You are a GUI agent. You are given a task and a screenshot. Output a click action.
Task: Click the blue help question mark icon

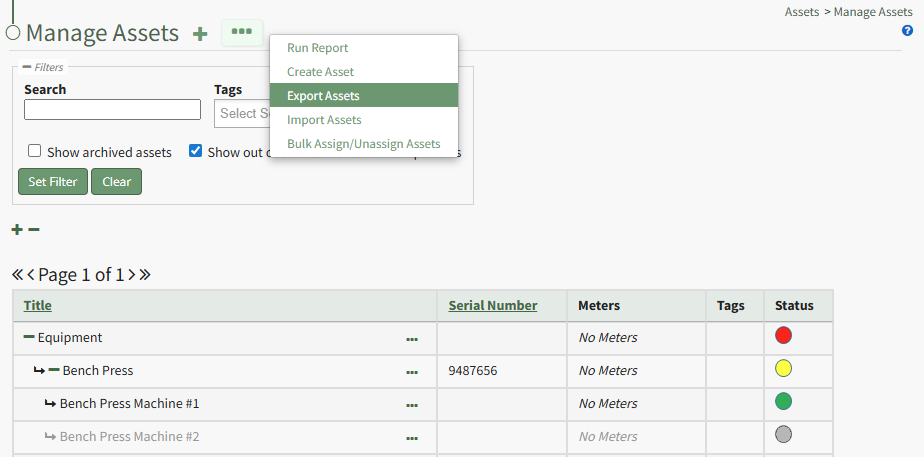coord(907,31)
